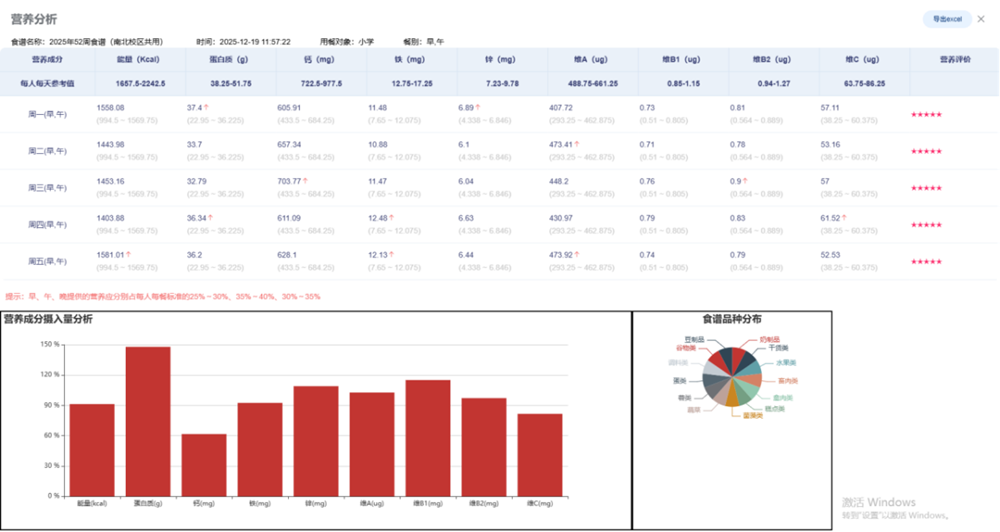Click the 每人每天参考值 reference row
Image resolution: width=1000 pixels, height=532 pixels.
coord(47,83)
